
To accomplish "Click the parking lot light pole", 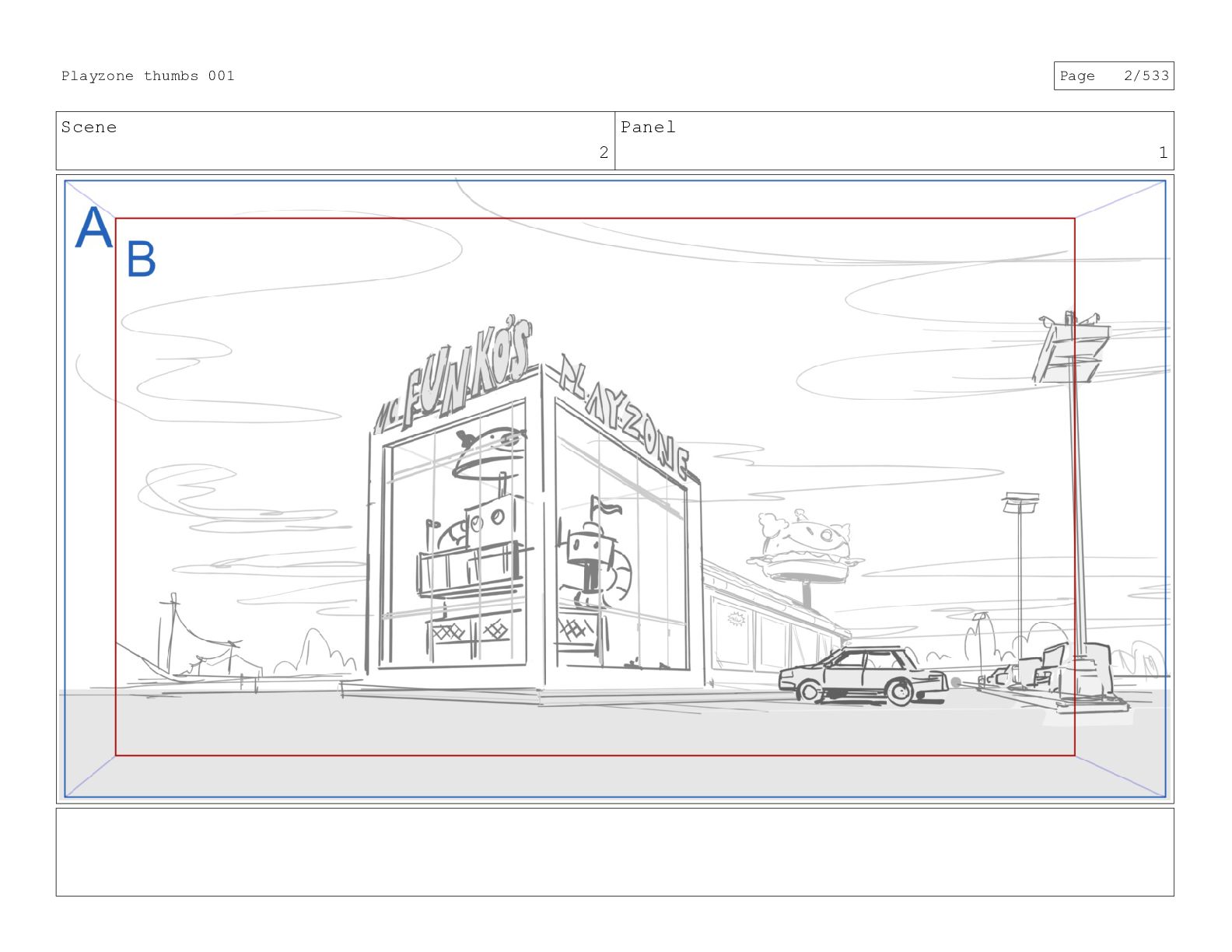I will tap(1020, 568).
